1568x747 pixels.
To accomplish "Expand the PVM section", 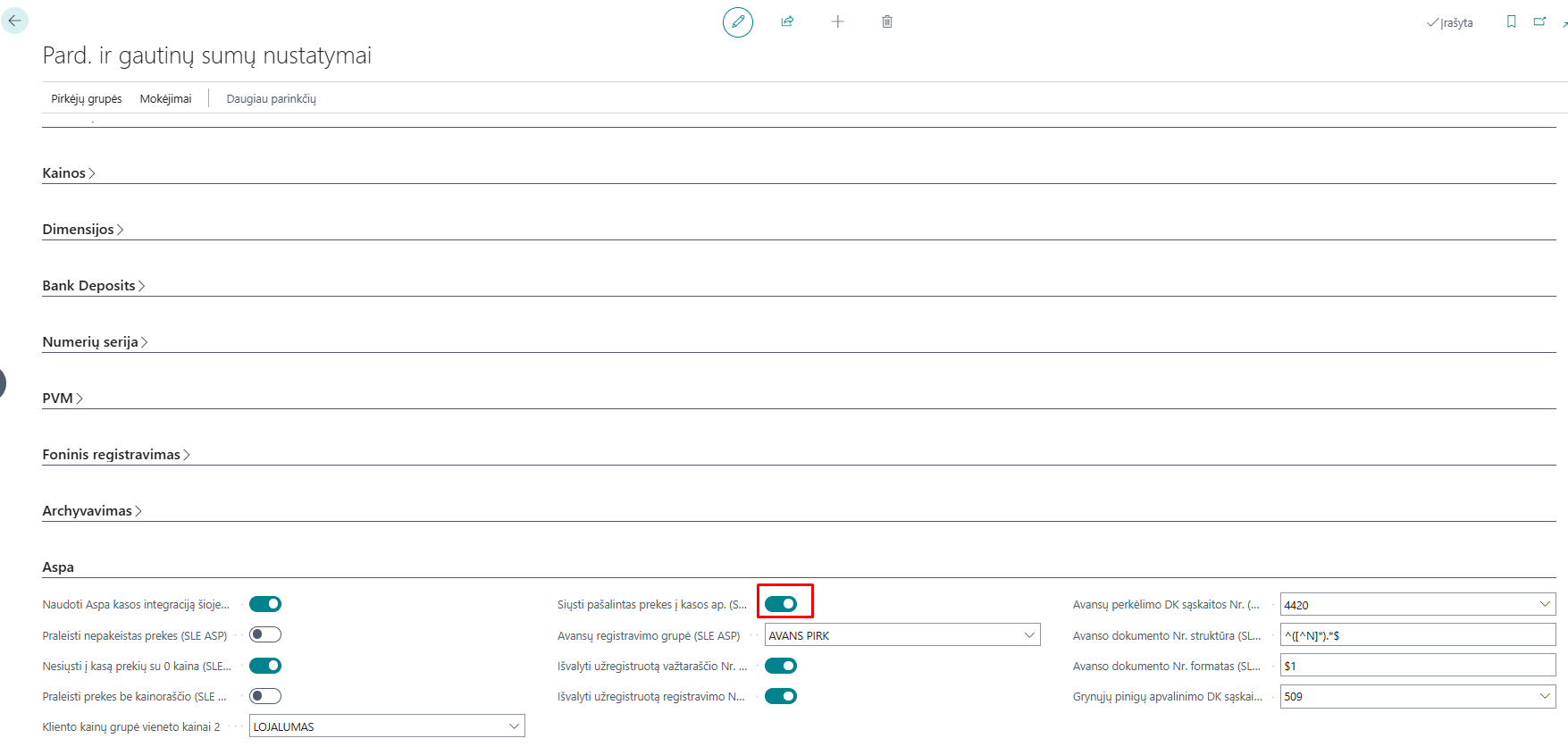I will click(63, 399).
